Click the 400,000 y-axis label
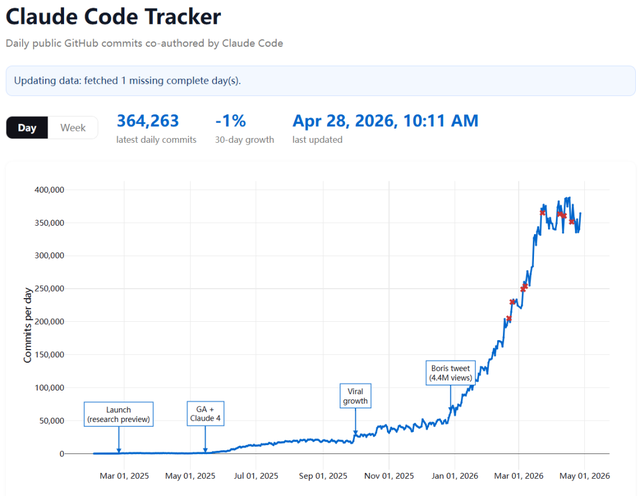The image size is (640, 496). click(x=49, y=190)
